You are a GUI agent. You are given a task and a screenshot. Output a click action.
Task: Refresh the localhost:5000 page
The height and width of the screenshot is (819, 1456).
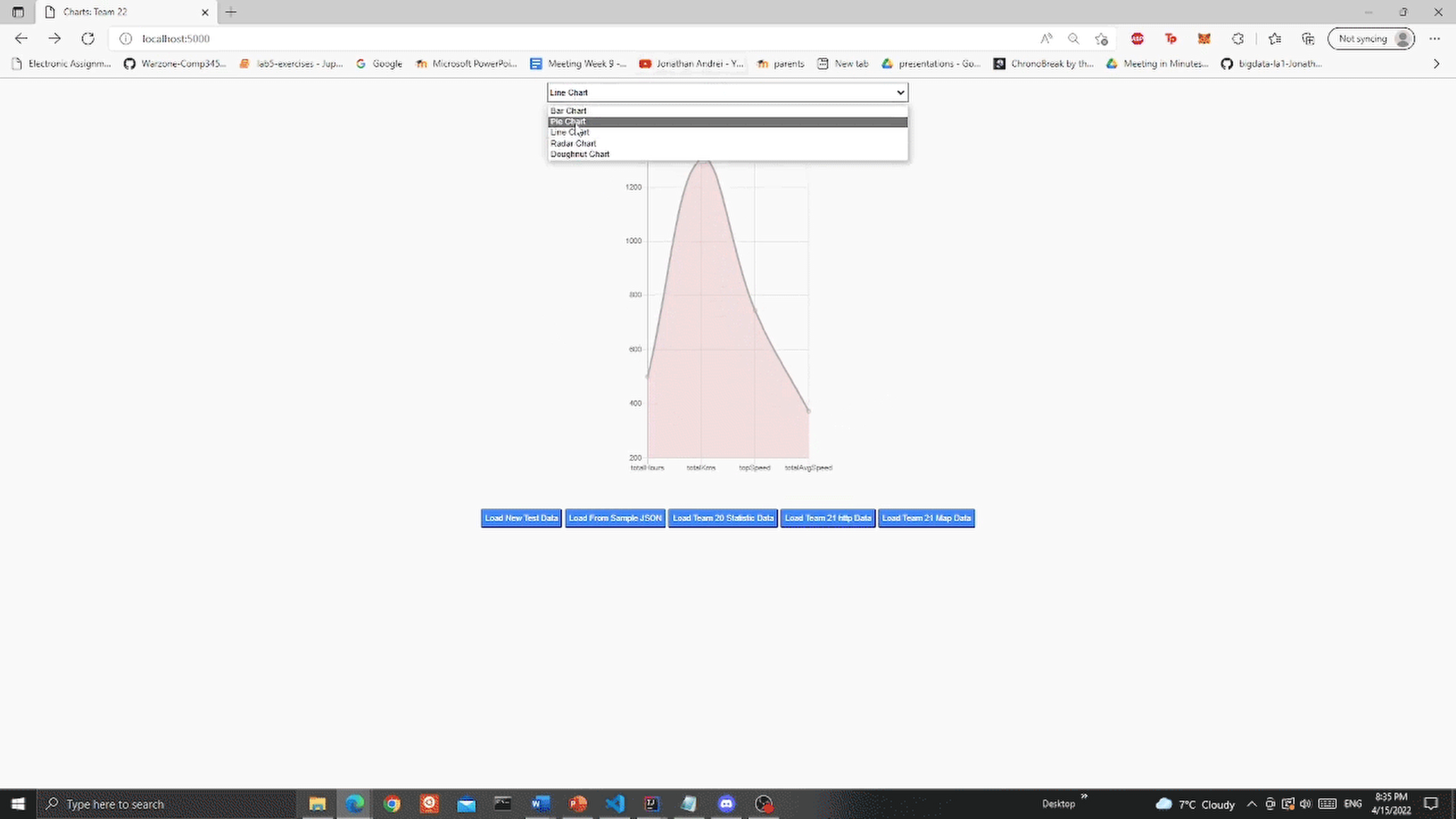click(x=88, y=39)
